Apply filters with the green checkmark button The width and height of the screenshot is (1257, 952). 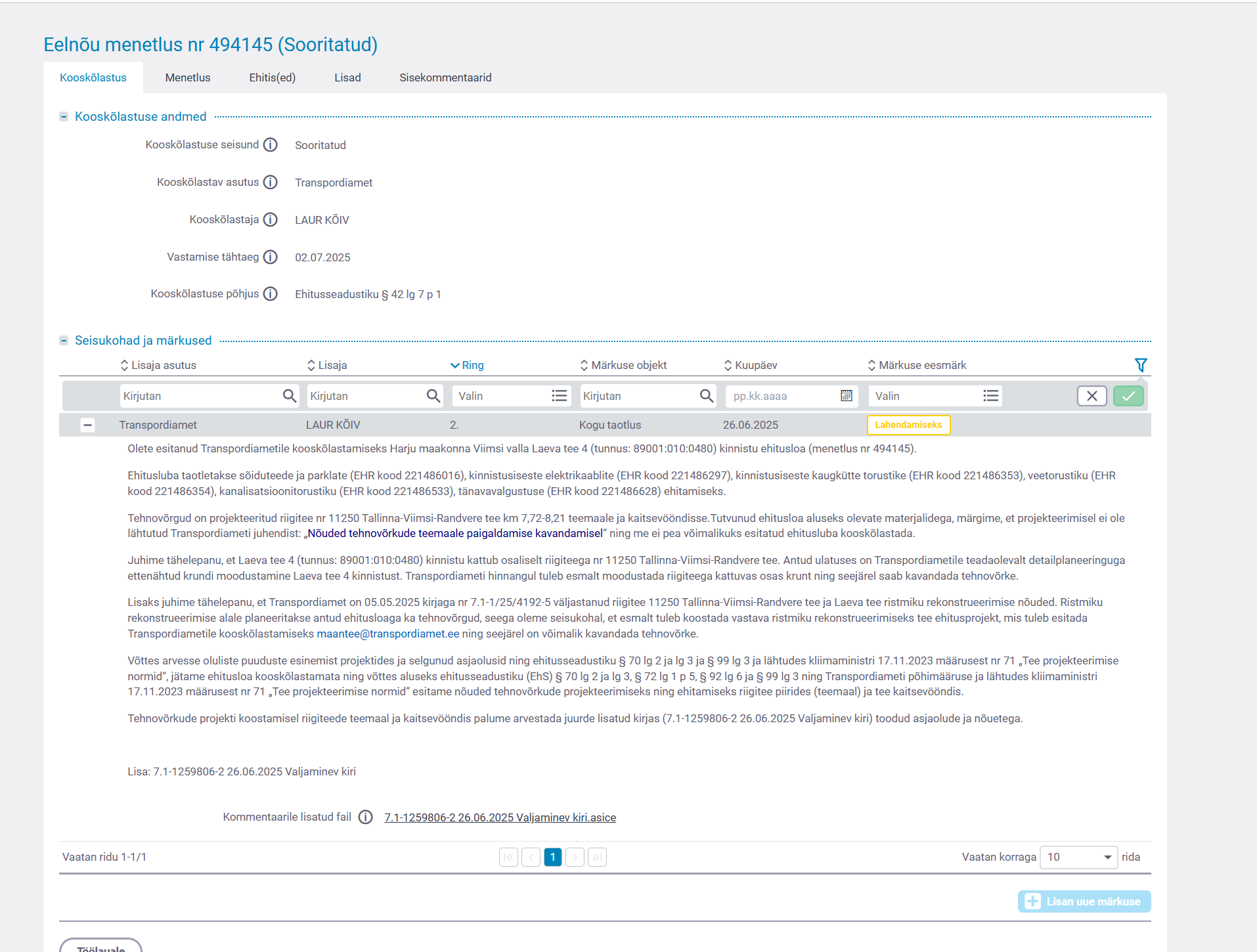point(1128,396)
